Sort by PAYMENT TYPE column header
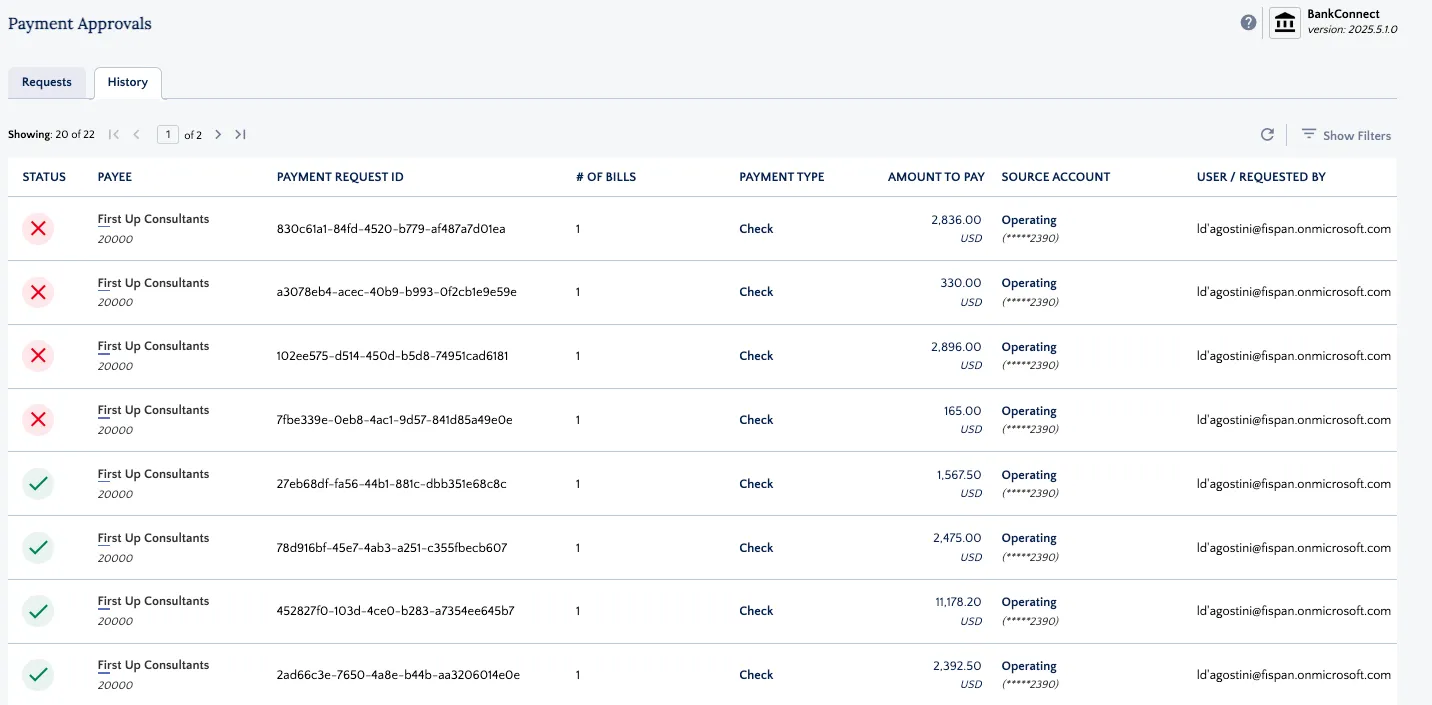The image size is (1432, 705). (782, 177)
